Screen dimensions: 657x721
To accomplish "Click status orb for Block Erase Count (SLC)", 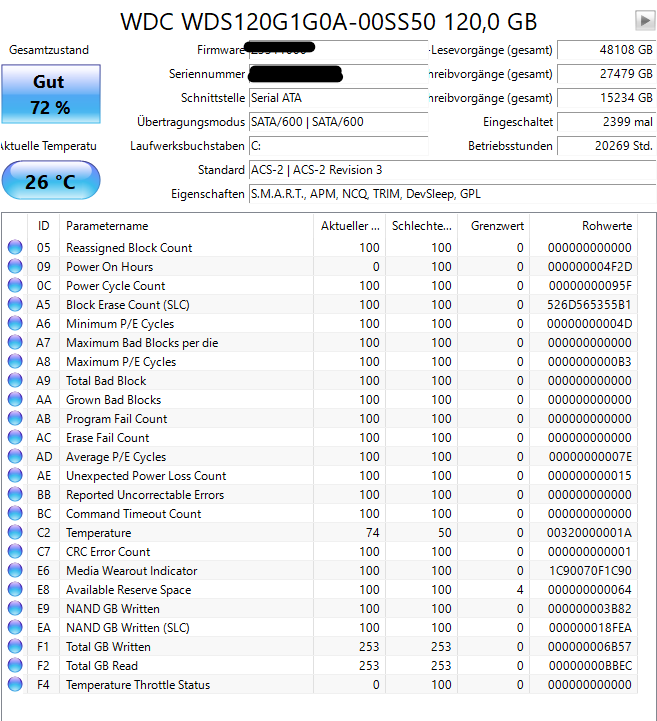I will (x=15, y=304).
